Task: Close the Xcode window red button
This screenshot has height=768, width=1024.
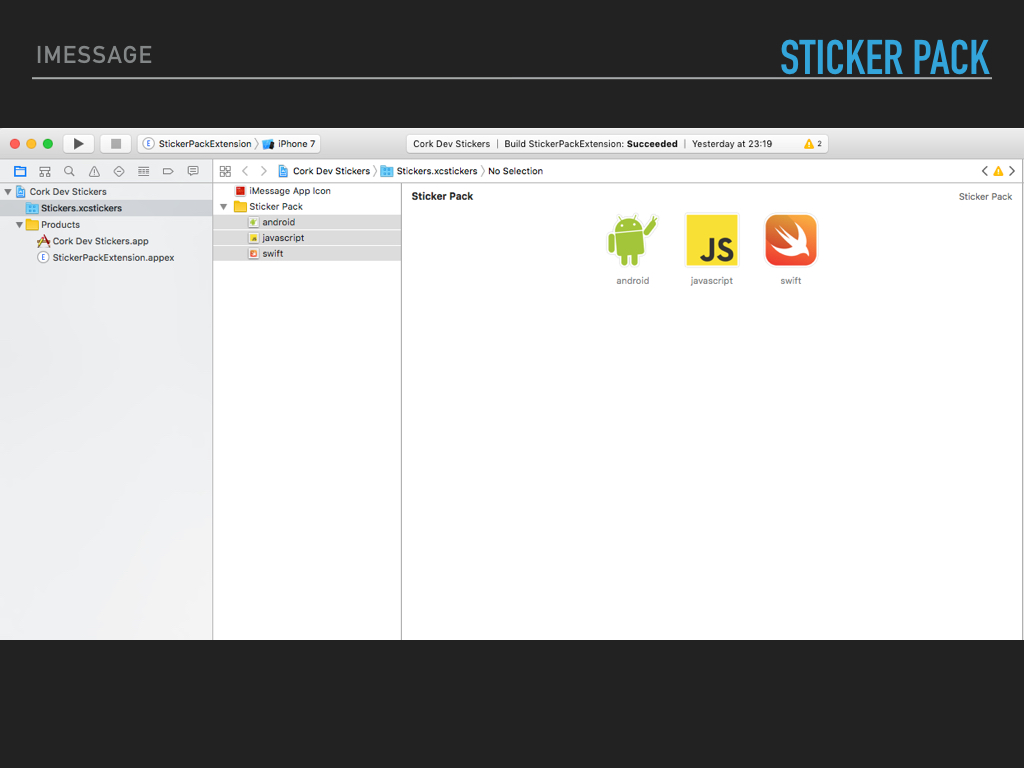Action: (x=14, y=144)
